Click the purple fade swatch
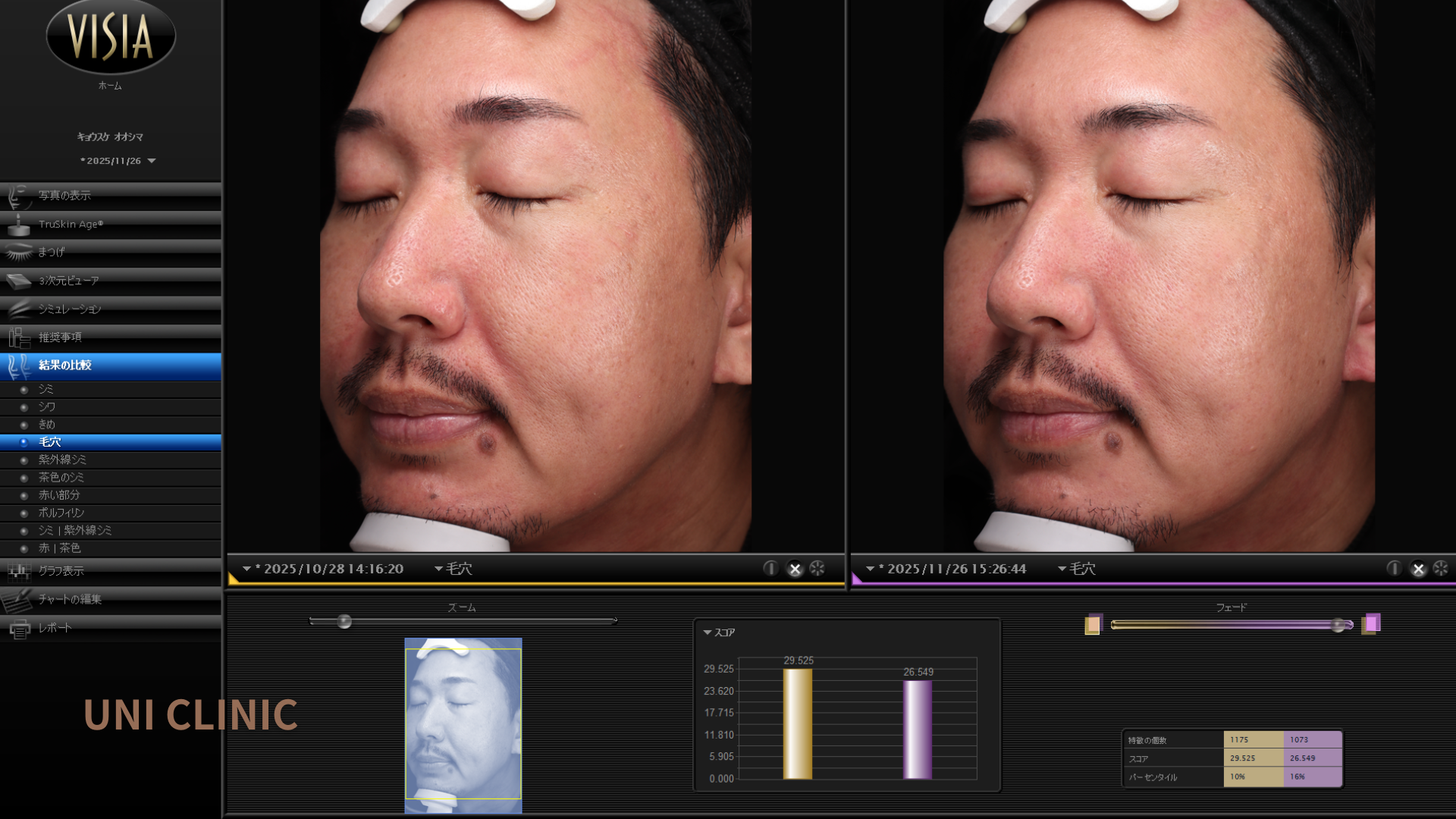The image size is (1456, 819). [1373, 623]
